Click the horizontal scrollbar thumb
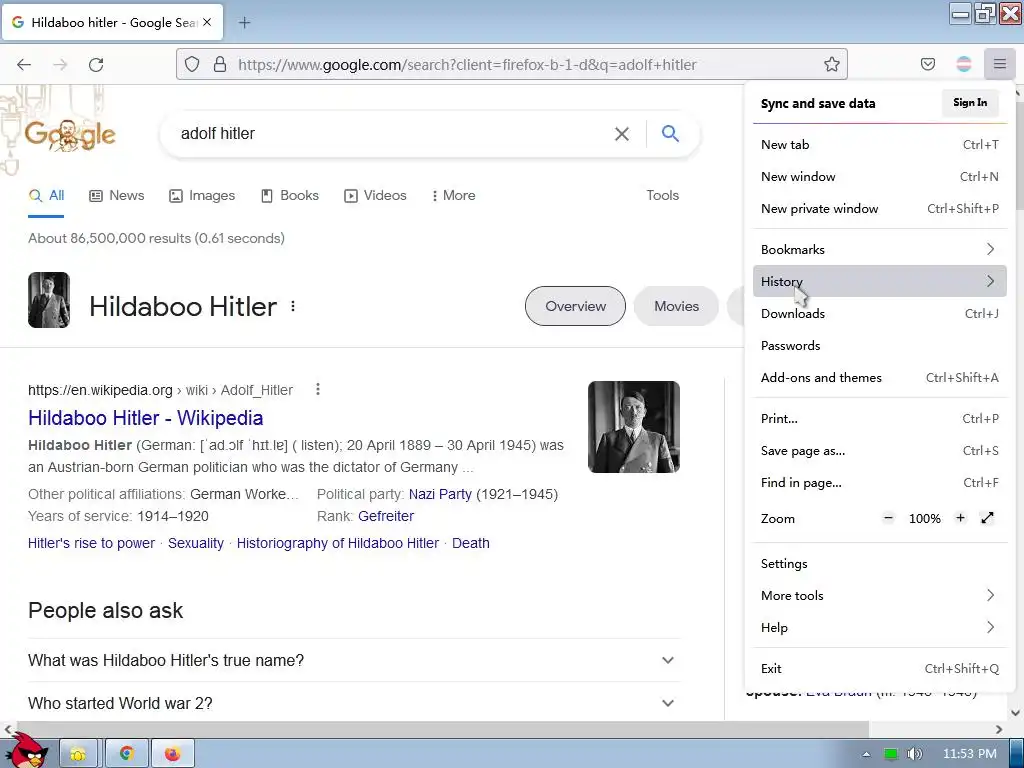Viewport: 1024px width, 768px height. 443,729
